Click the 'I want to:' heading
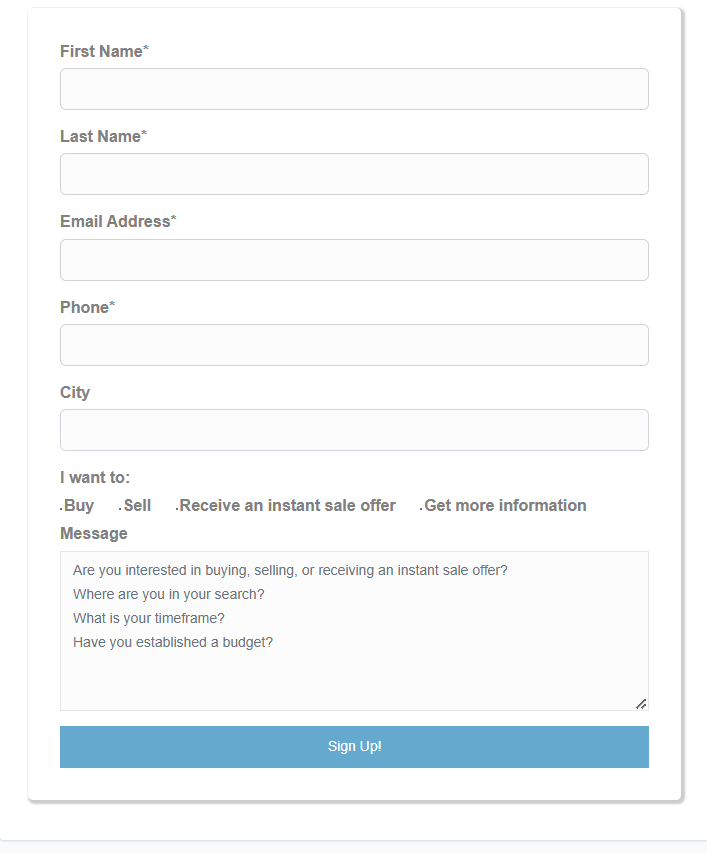The image size is (707, 853). point(95,478)
